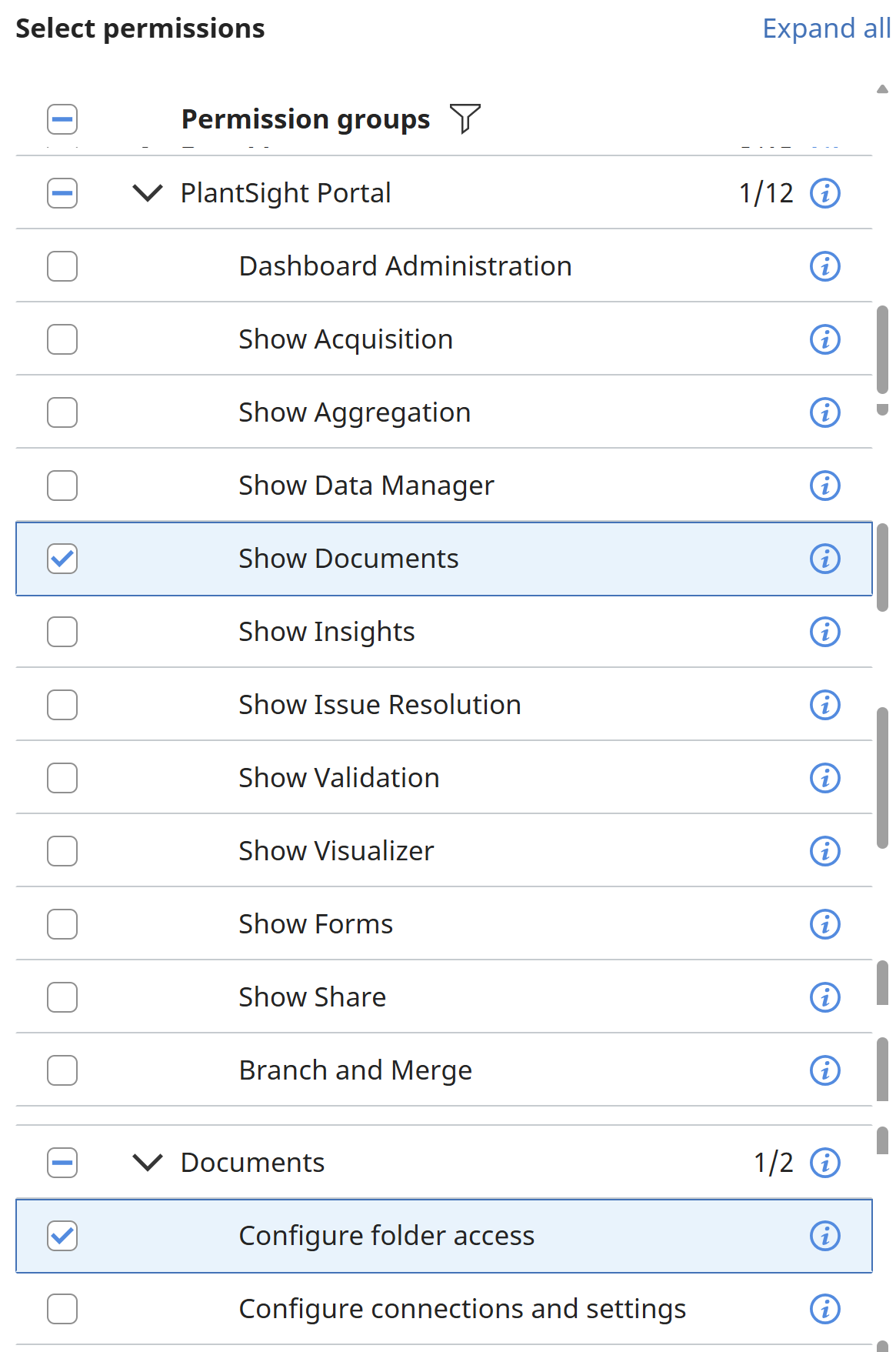Check Configure connections and settings box
This screenshot has height=1352, width=896.
pyautogui.click(x=62, y=1309)
